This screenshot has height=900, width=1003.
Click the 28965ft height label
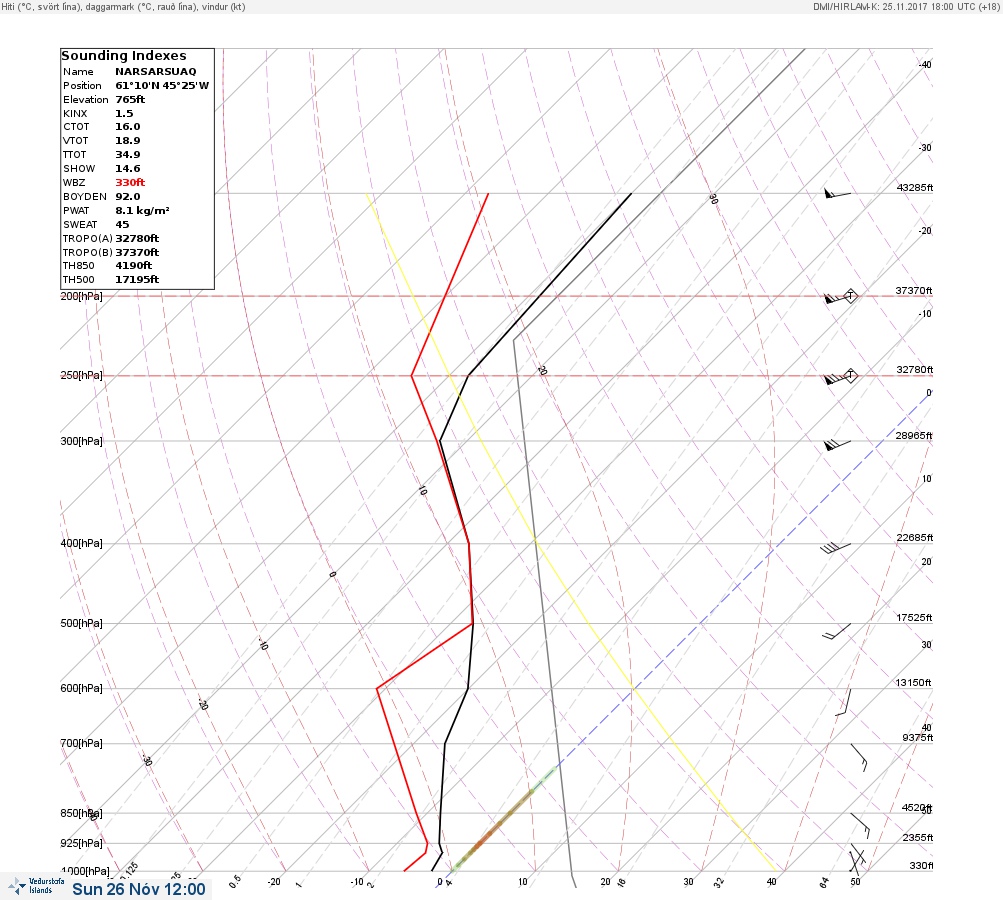click(914, 436)
